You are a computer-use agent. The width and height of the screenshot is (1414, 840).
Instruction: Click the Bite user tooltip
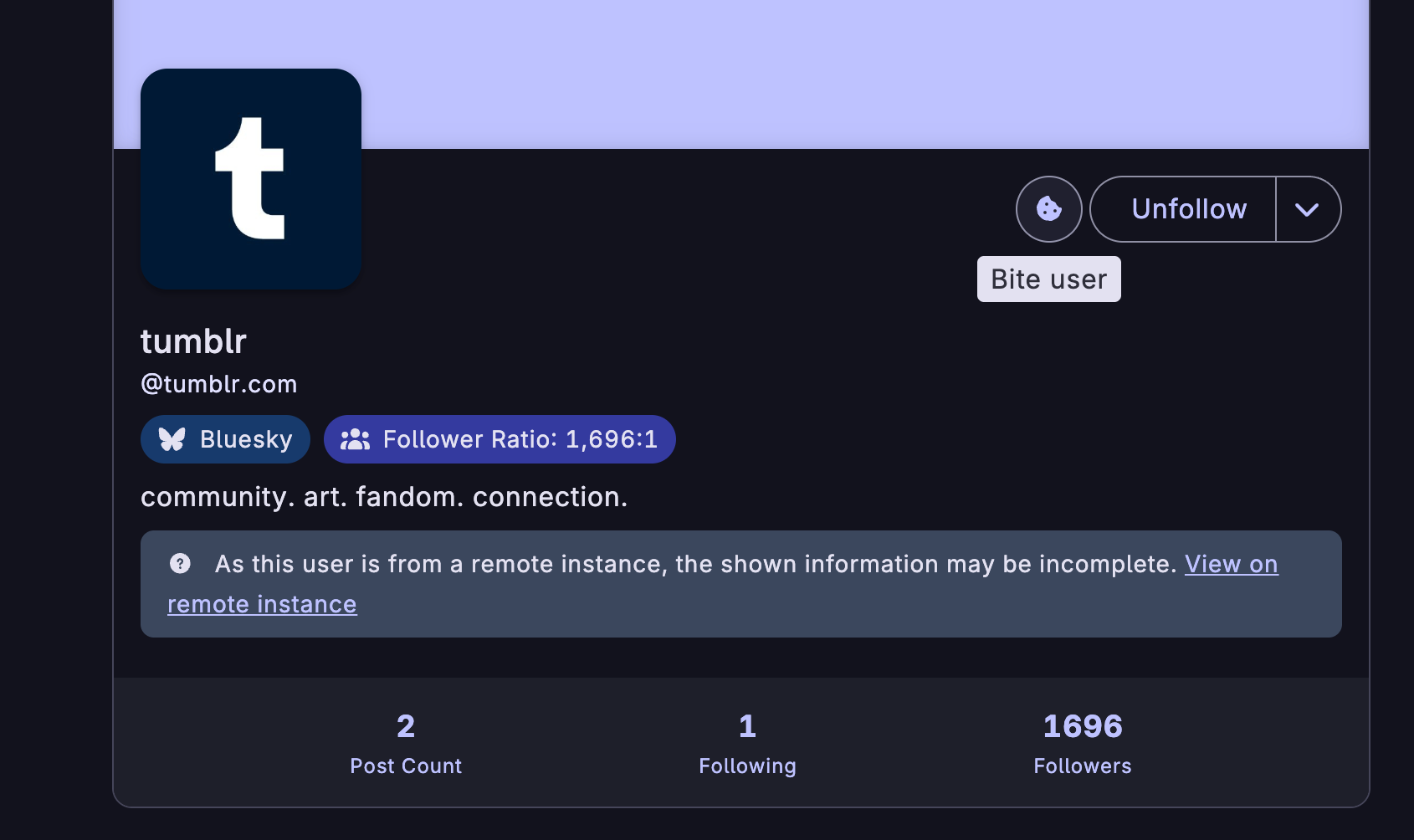coord(1048,279)
